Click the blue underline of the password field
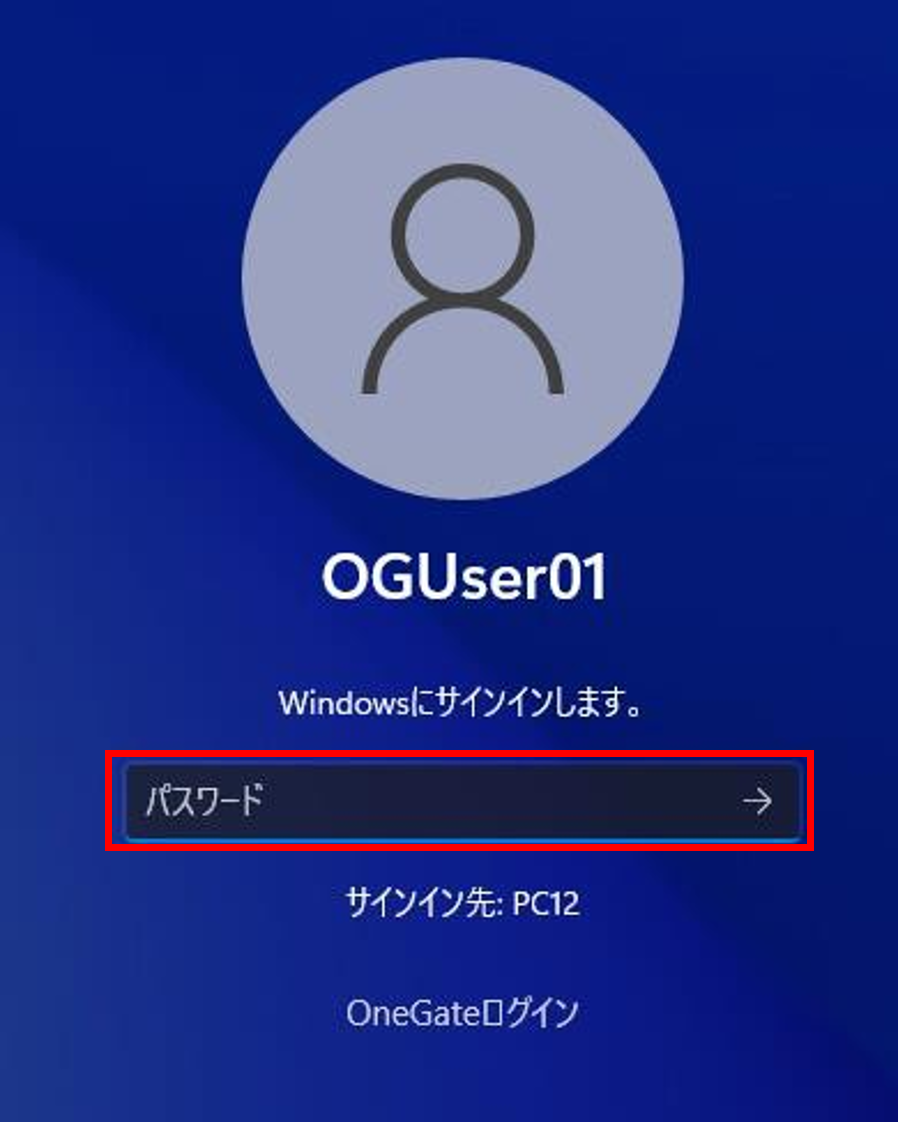The width and height of the screenshot is (898, 1122). 462,836
